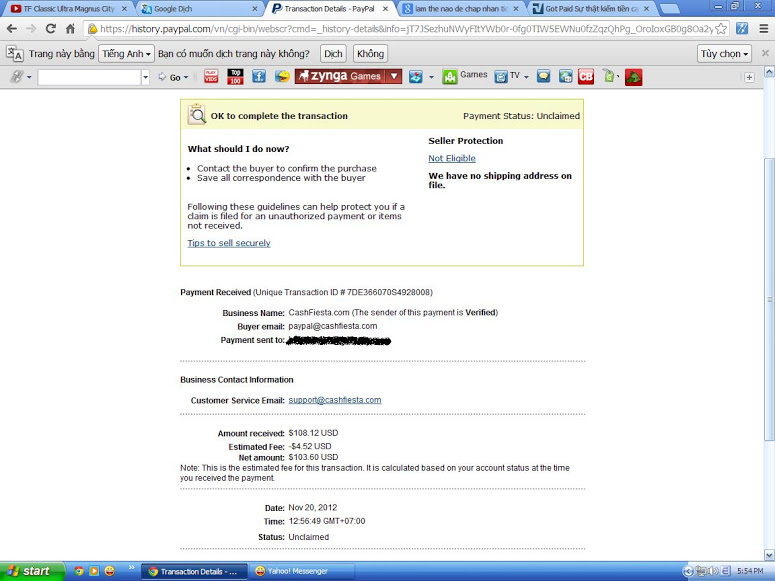Viewport: 775px width, 581px height.
Task: Open the new tab button
Action: point(669,9)
